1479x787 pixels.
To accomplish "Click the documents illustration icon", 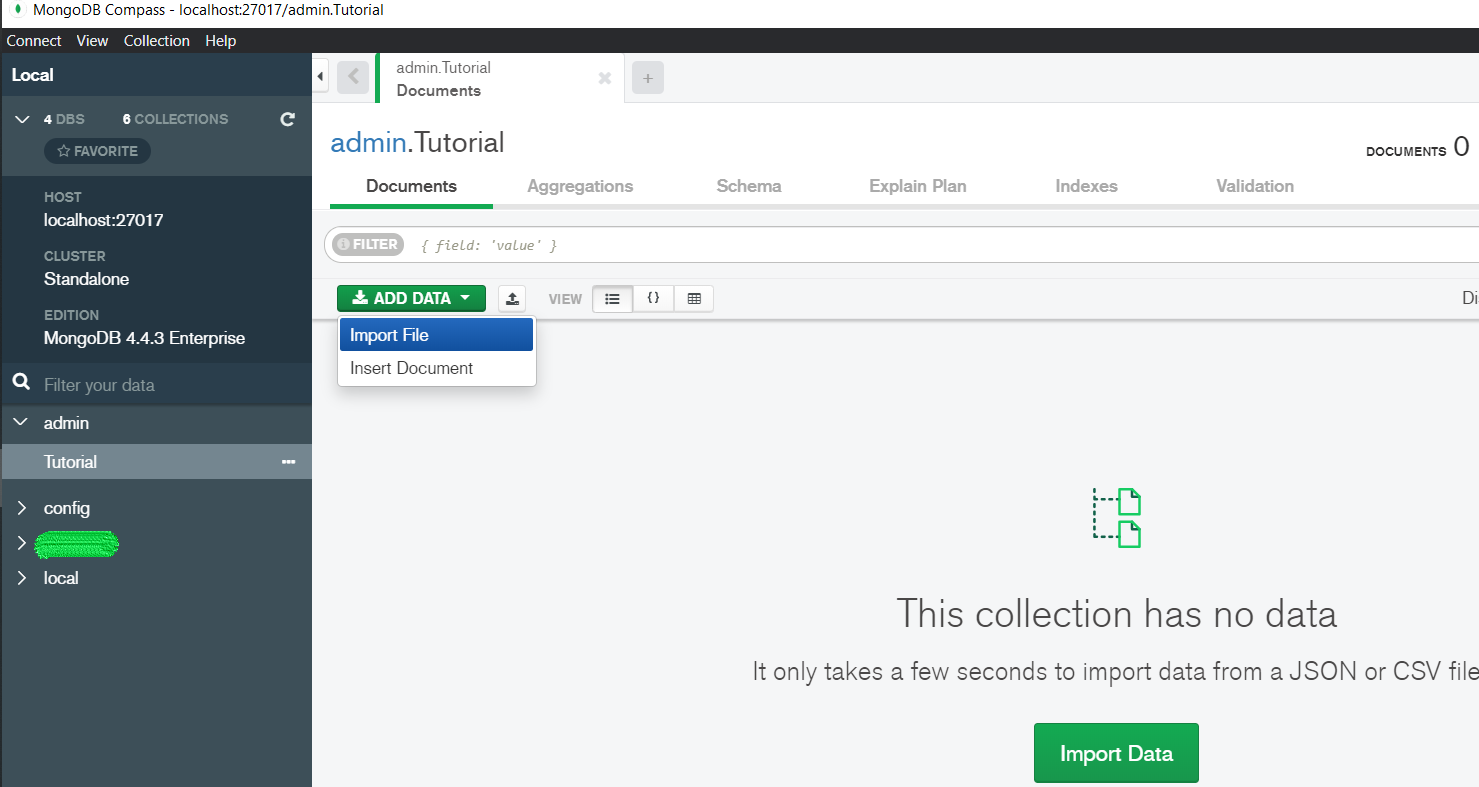I will [1116, 517].
